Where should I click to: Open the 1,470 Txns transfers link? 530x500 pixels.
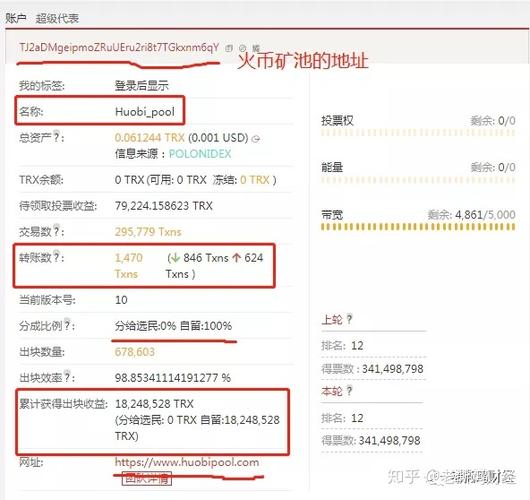click(x=129, y=266)
